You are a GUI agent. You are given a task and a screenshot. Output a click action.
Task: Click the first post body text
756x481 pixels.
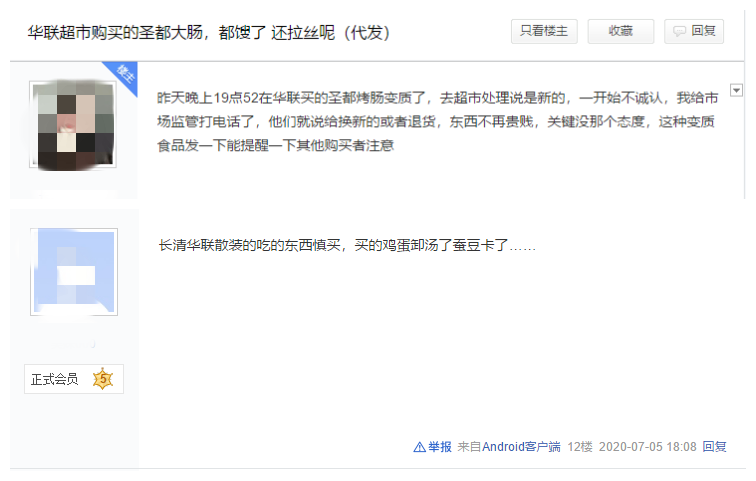click(438, 121)
